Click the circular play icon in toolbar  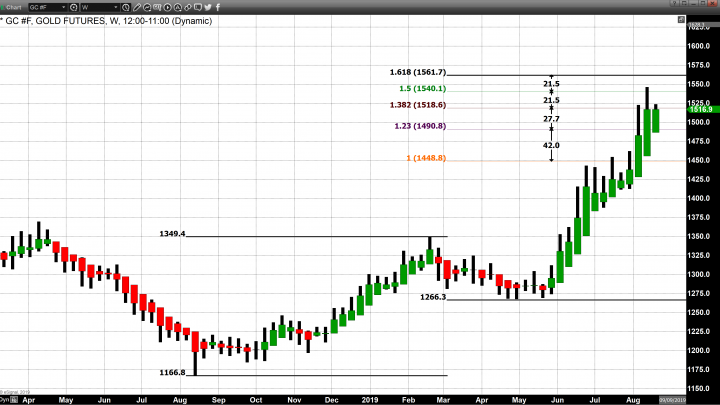(x=167, y=7)
